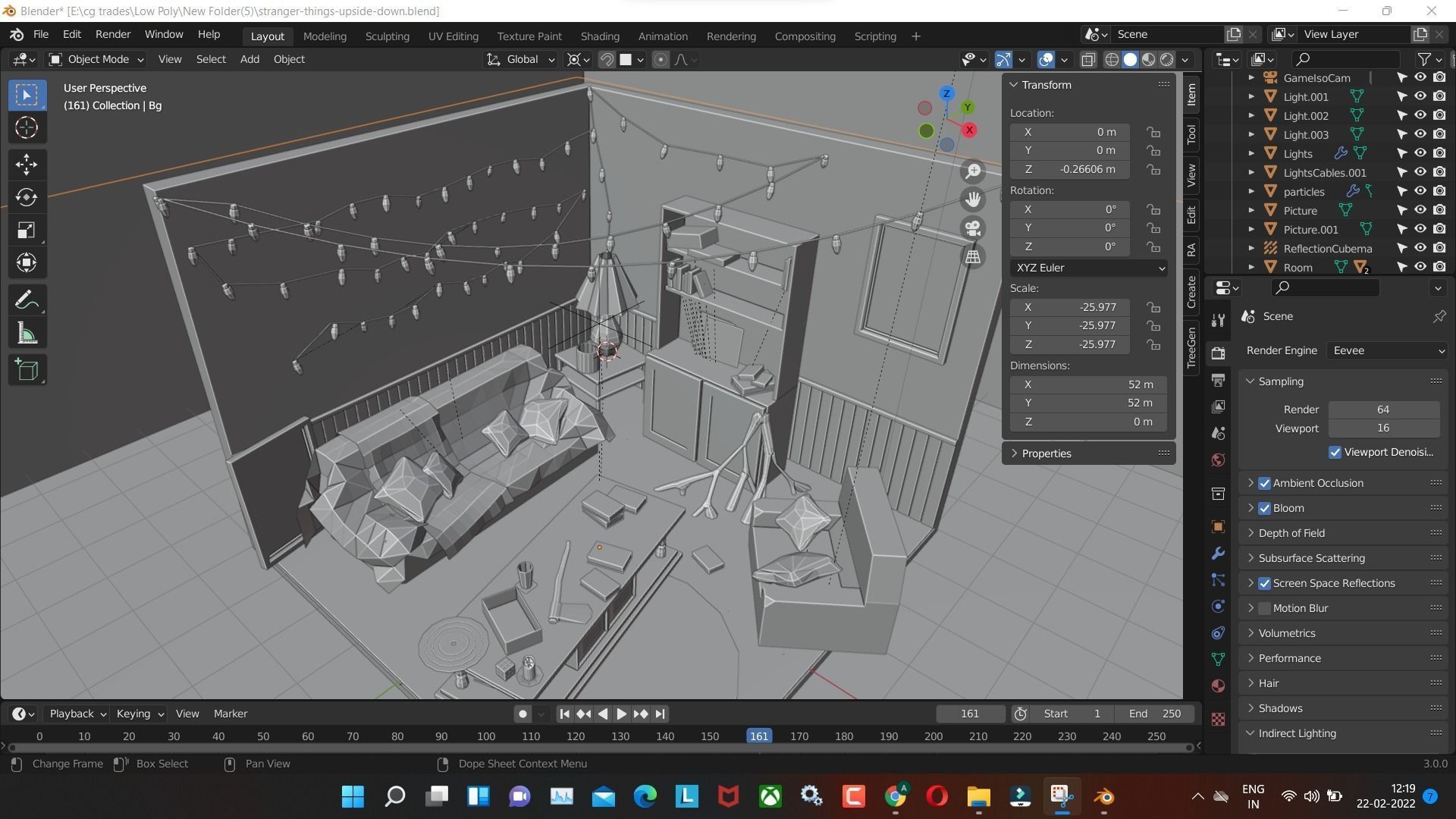Pick the Scale tool
1456x819 pixels.
coord(27,231)
